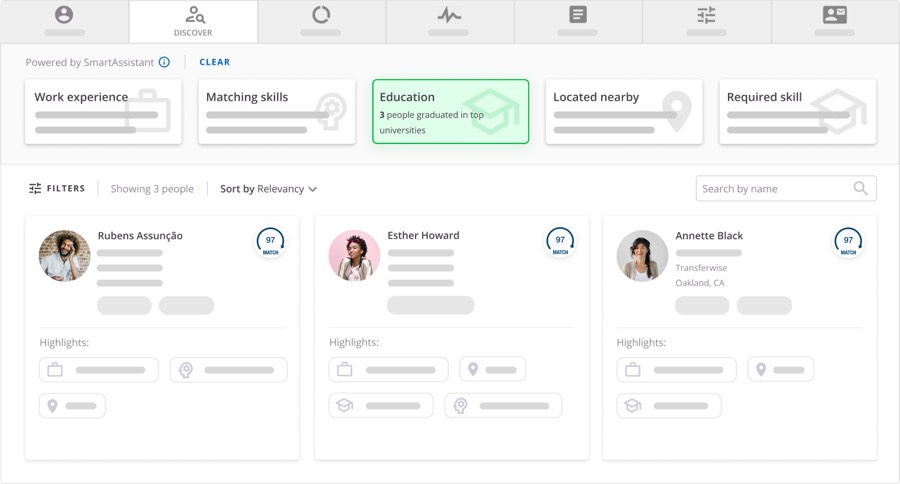Click Rubens Assunção's briefcase highlight chip
Viewport: 900px width, 484px height.
pyautogui.click(x=99, y=370)
